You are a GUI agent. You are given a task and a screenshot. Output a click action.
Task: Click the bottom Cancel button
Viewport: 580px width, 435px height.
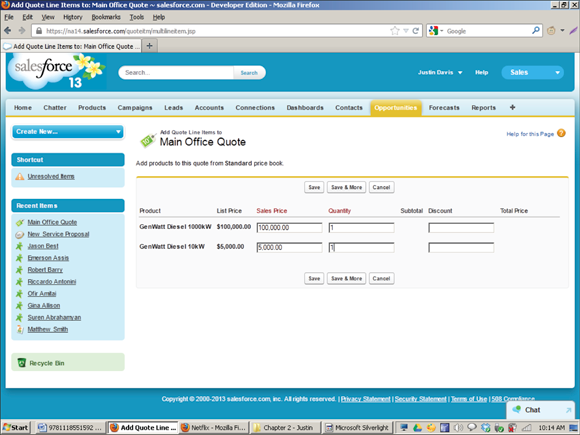(381, 278)
